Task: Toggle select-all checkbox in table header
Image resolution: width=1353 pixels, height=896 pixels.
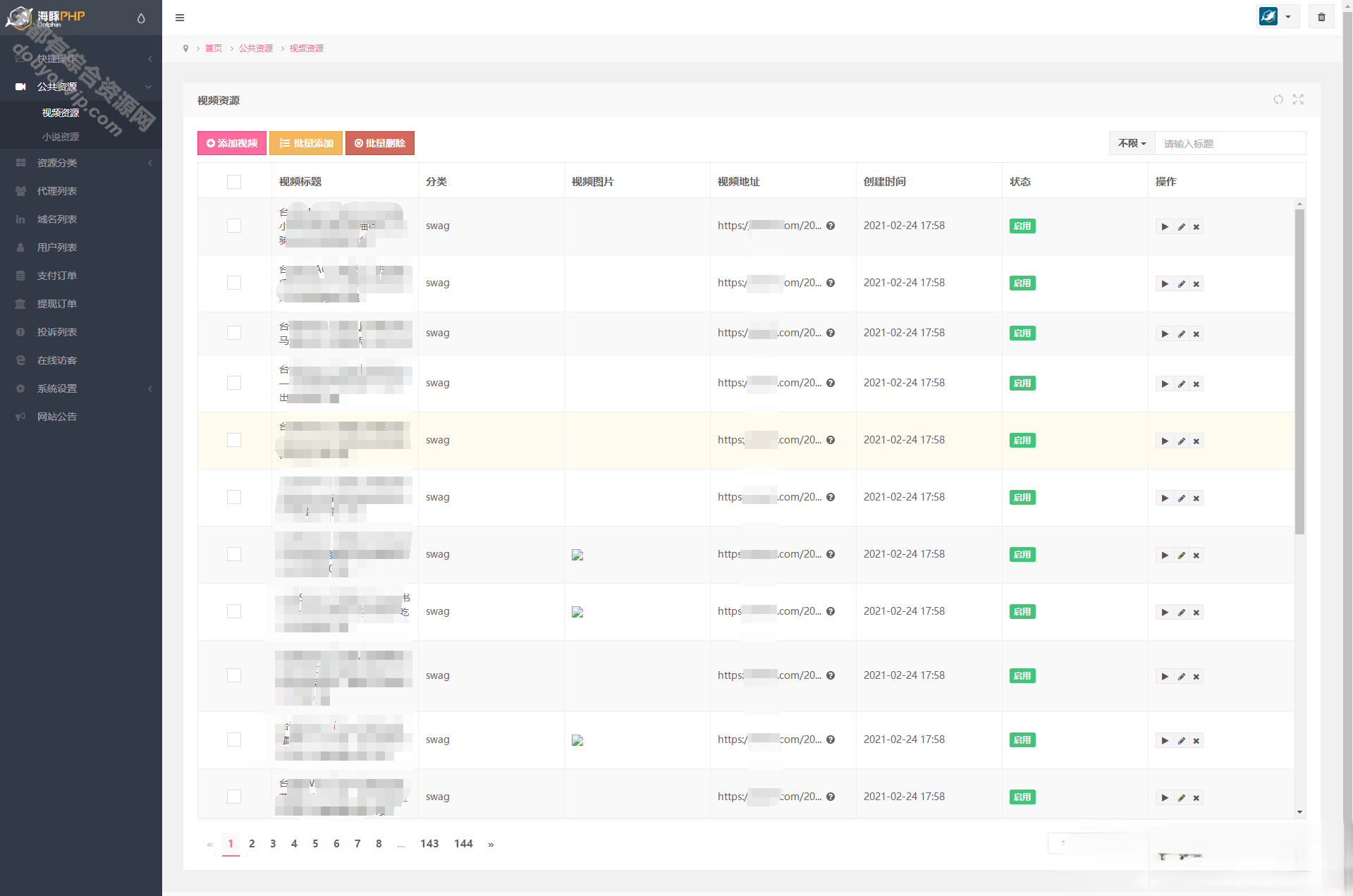Action: 234,182
